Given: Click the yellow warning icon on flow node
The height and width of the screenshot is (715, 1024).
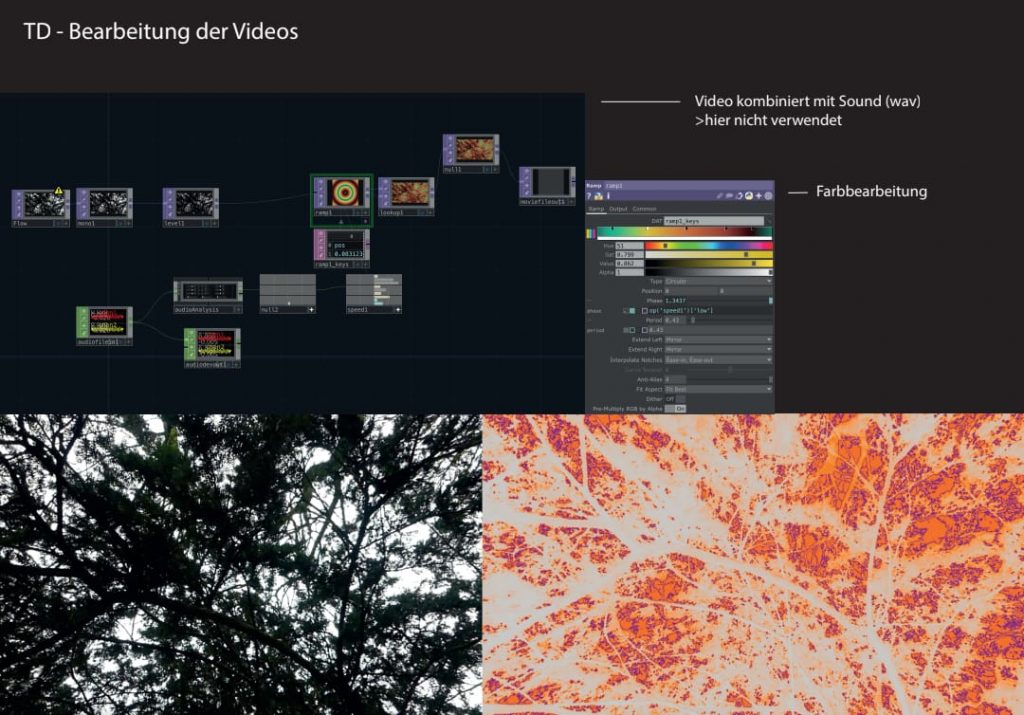Looking at the screenshot, I should [x=58, y=190].
